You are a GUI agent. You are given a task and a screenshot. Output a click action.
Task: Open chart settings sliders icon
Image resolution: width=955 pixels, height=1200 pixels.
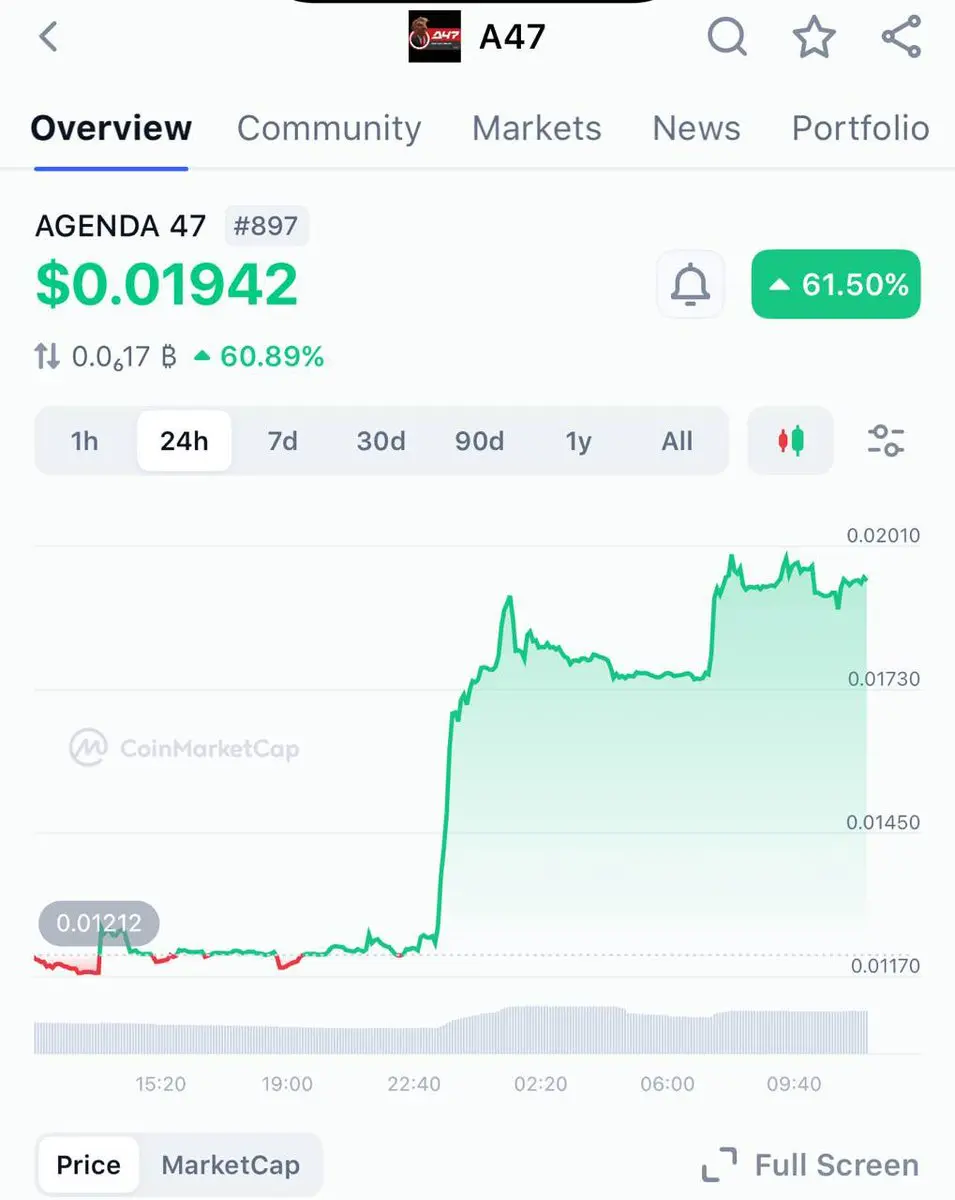(x=886, y=440)
